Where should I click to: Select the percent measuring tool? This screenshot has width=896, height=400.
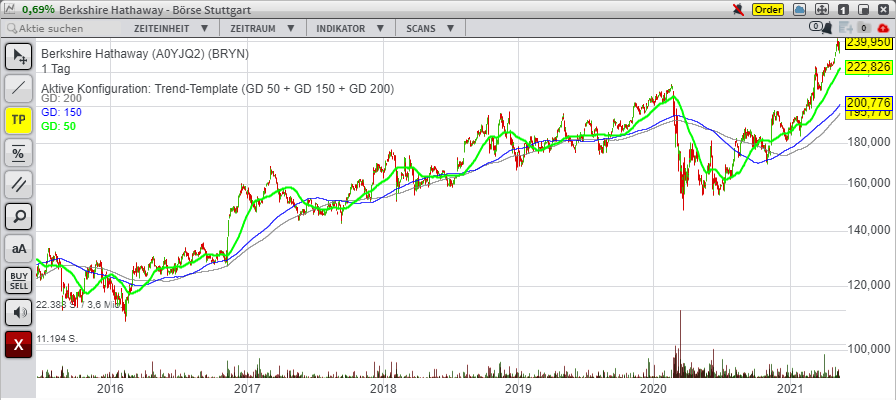click(18, 152)
